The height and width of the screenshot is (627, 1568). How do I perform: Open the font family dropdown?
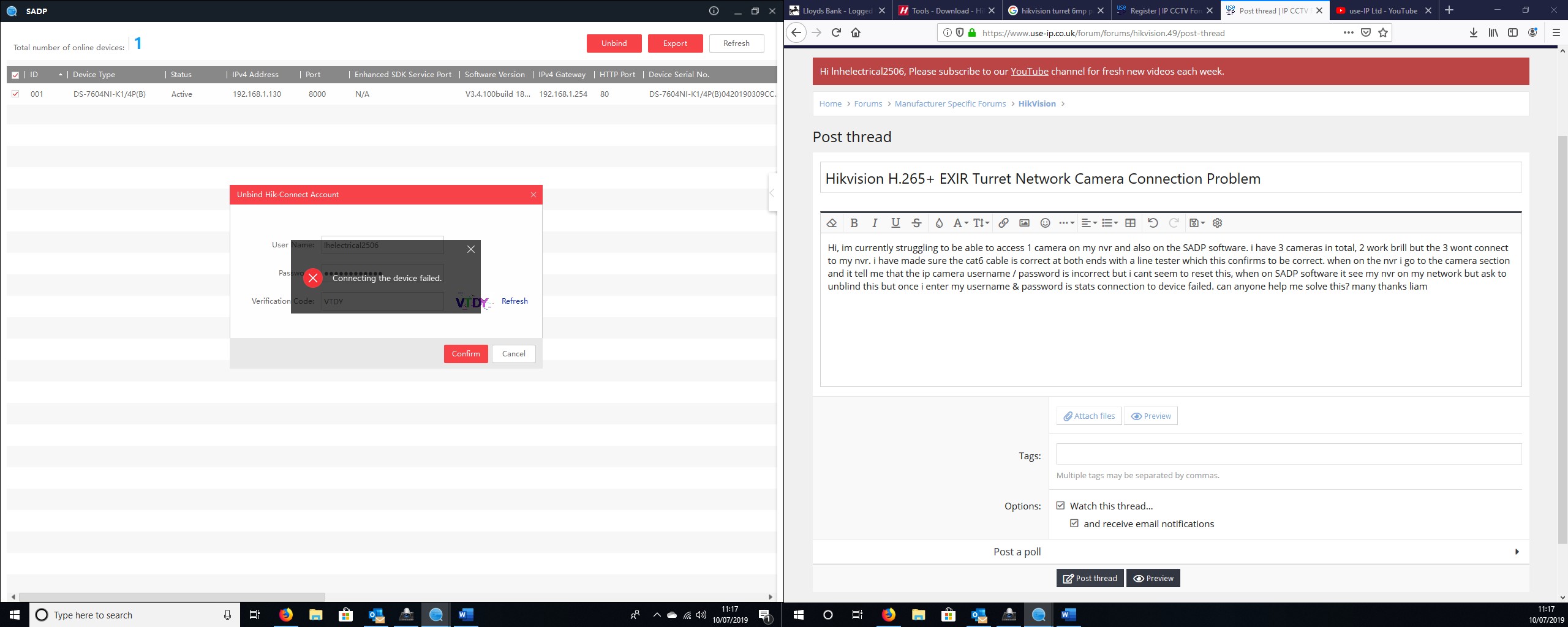[960, 223]
